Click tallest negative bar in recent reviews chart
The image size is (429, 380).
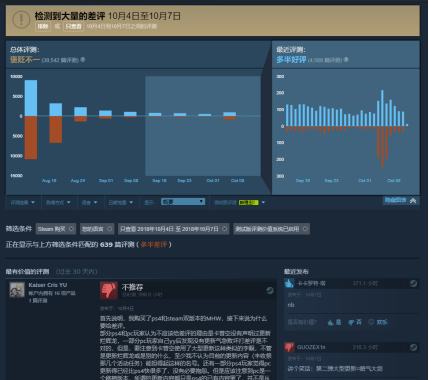coord(382,146)
